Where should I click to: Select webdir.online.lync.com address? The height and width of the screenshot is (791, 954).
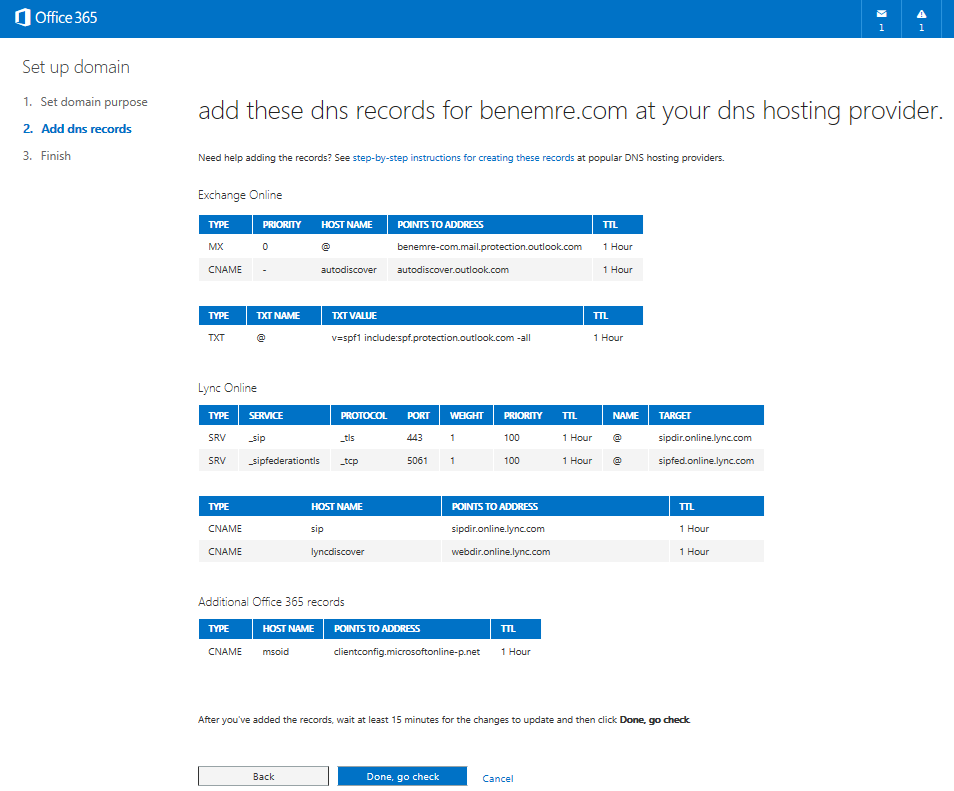(x=500, y=552)
